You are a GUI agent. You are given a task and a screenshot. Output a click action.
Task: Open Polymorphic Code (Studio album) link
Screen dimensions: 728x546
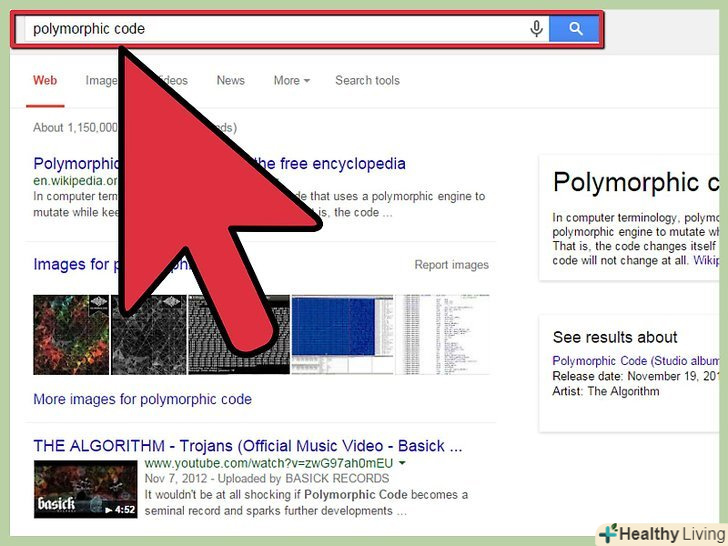pos(635,361)
